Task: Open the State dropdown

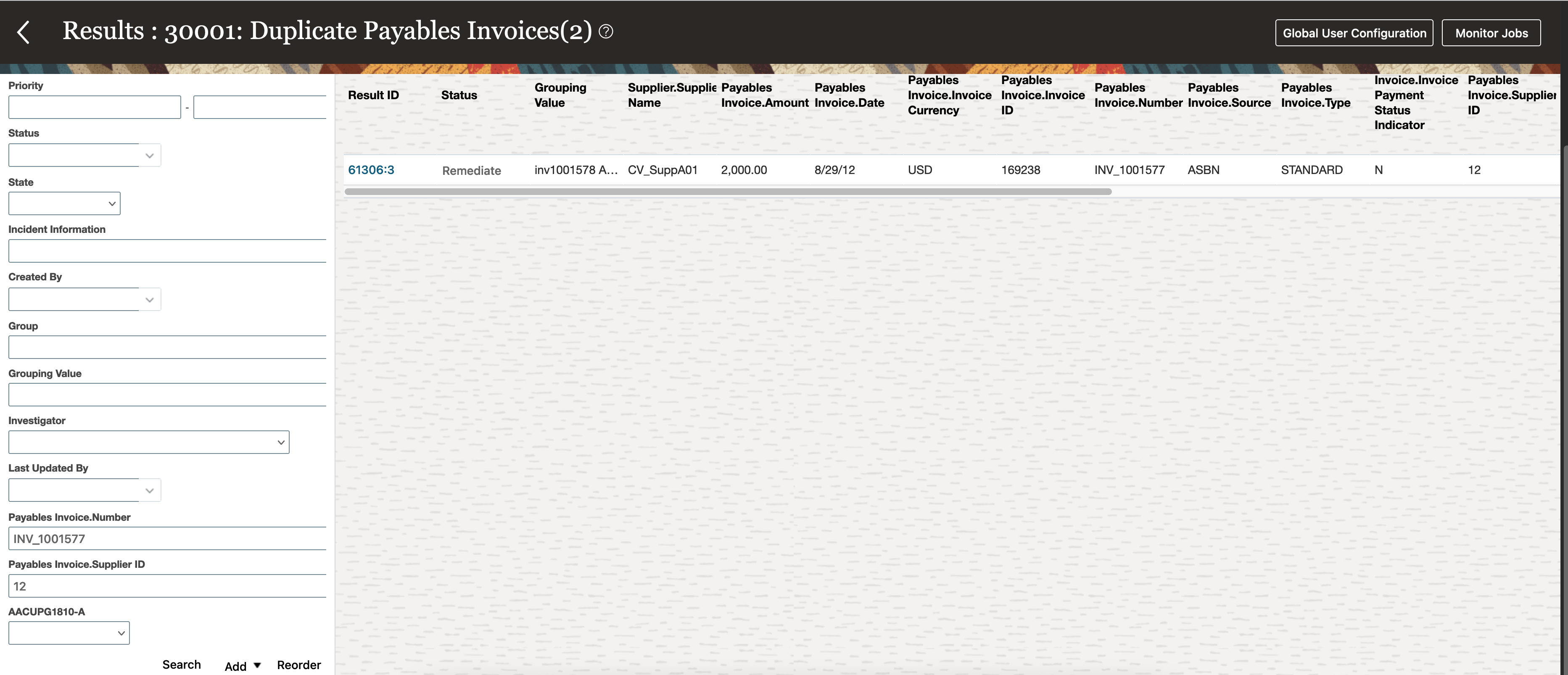Action: (x=112, y=204)
